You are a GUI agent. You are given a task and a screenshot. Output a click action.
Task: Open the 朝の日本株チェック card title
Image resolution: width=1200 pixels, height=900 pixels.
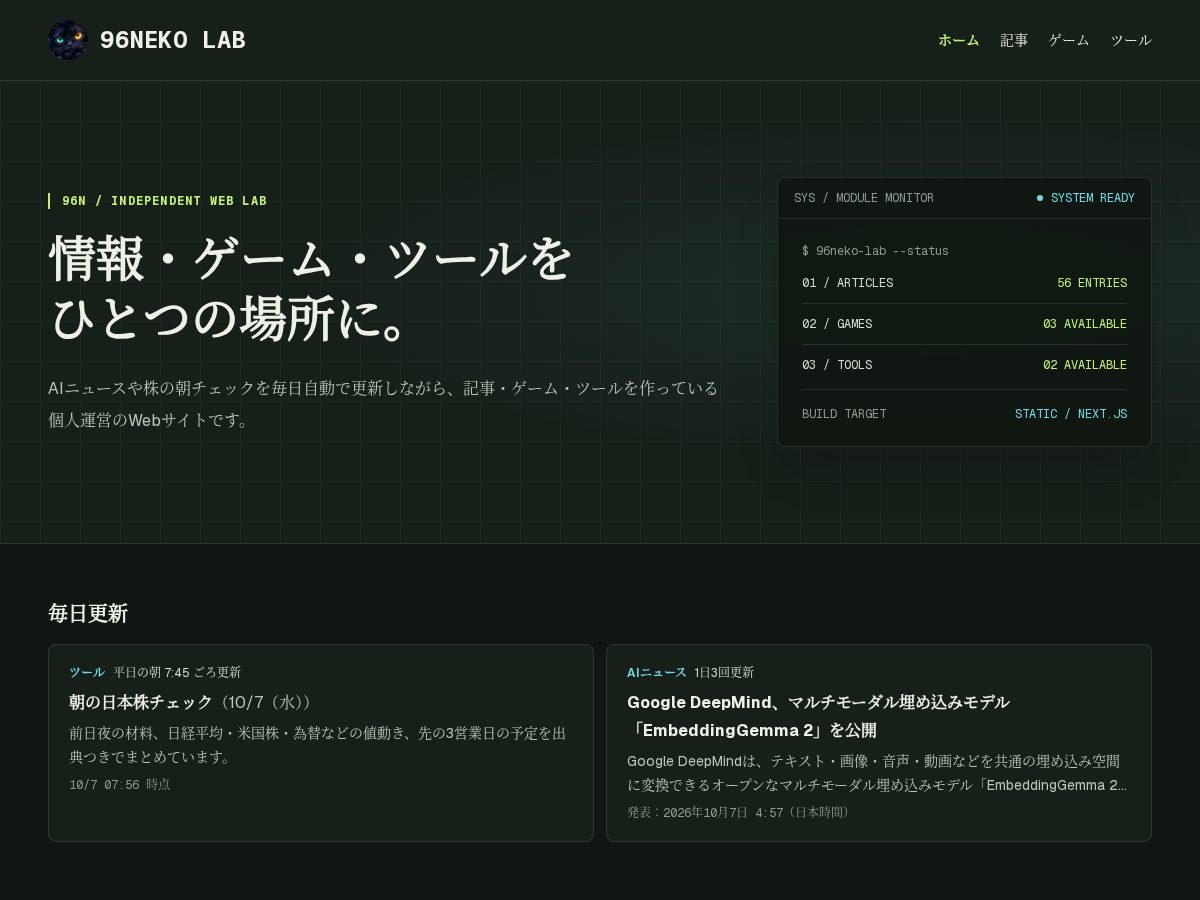190,702
